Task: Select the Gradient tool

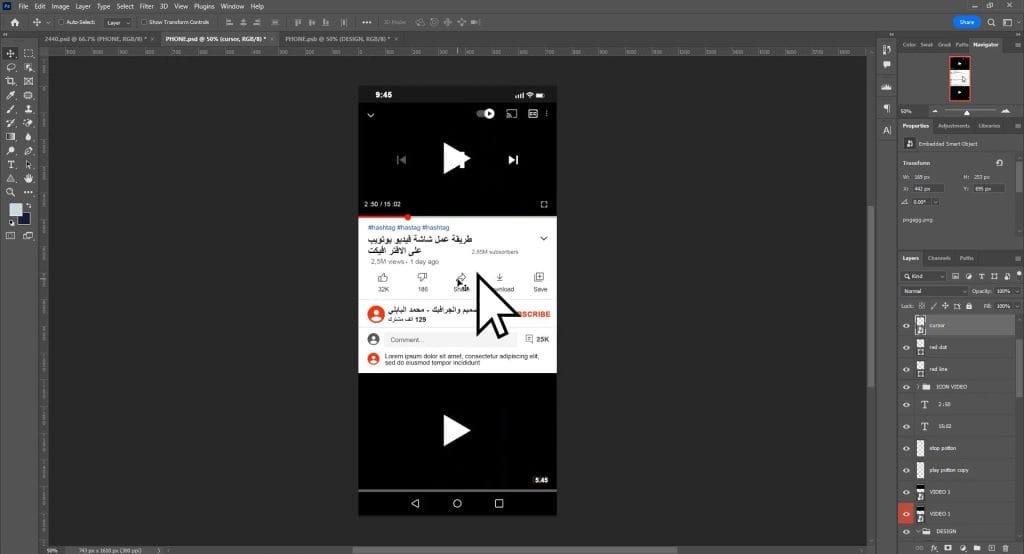Action: [x=10, y=137]
